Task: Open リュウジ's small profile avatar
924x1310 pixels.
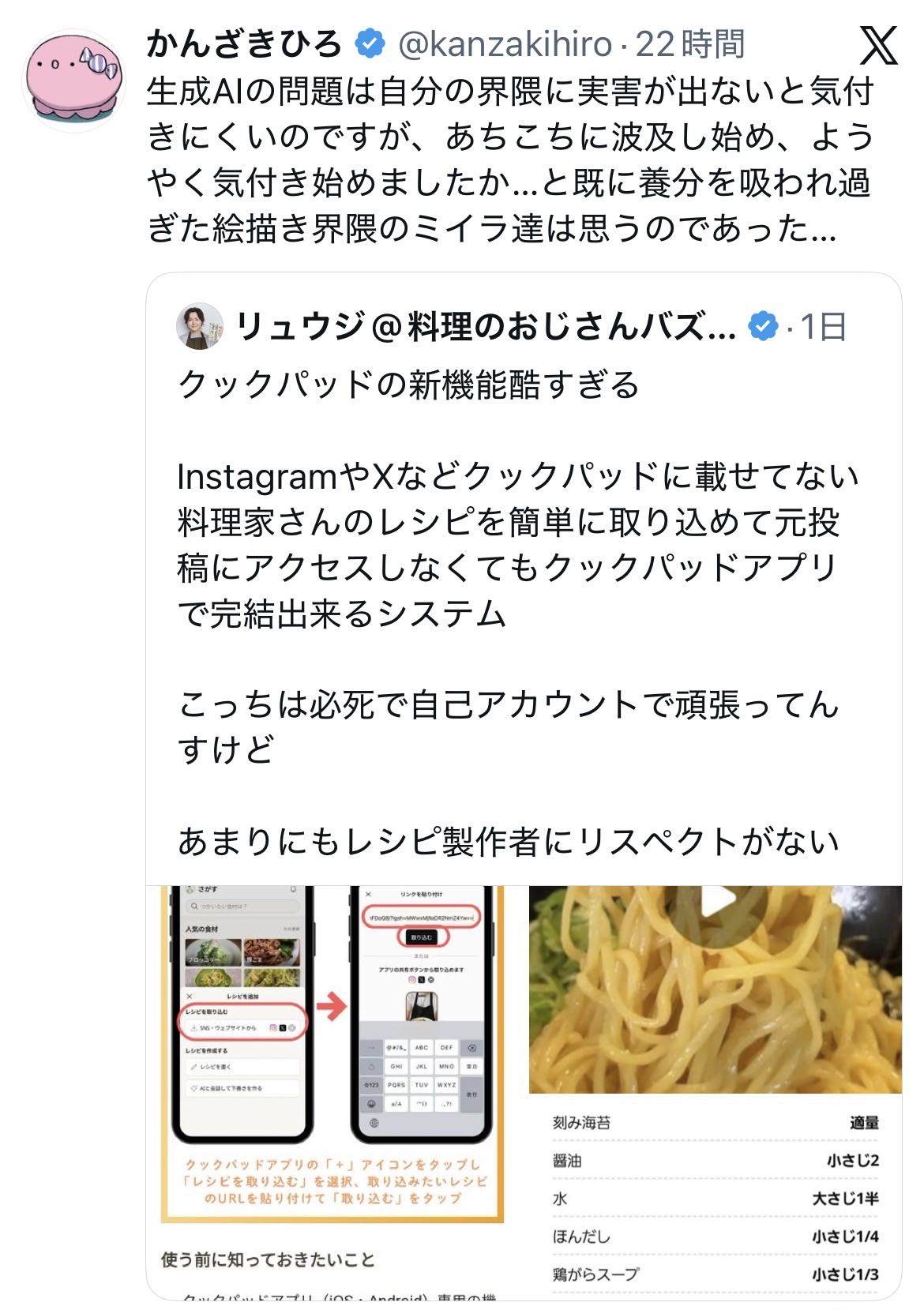Action: click(x=200, y=325)
